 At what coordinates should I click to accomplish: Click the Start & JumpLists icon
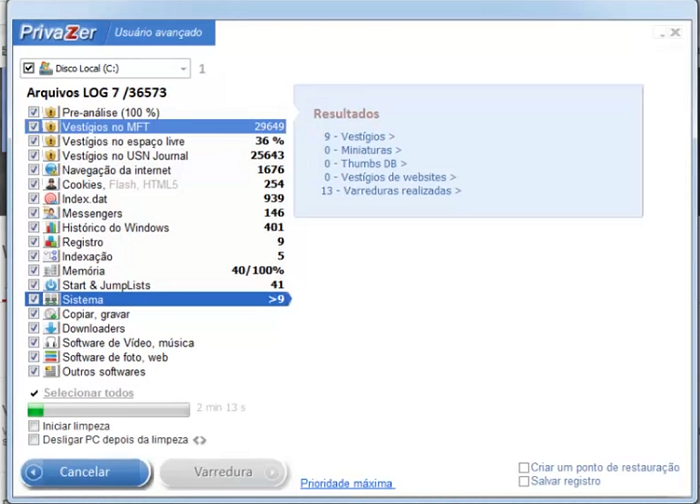click(51, 285)
